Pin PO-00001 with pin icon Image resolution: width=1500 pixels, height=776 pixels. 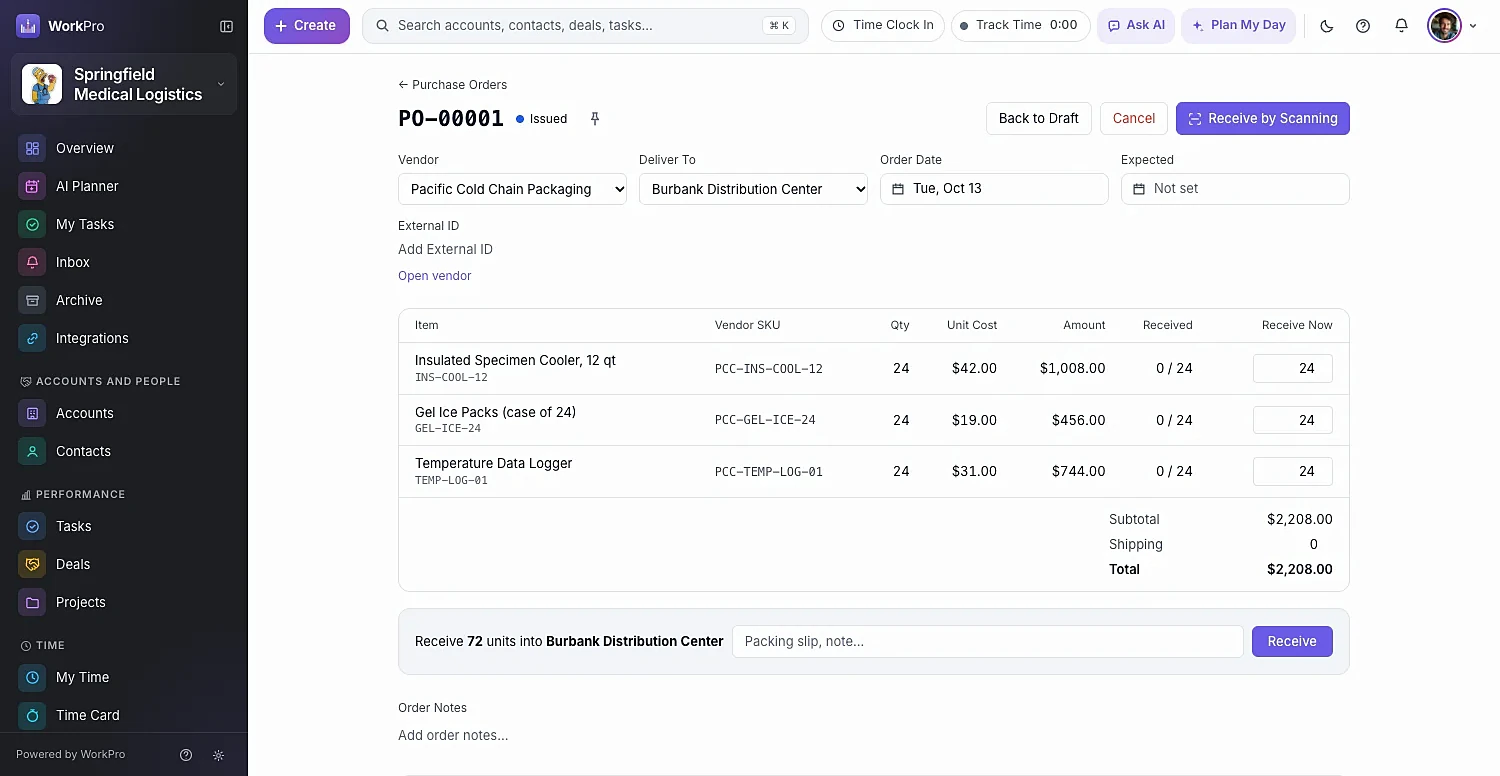pos(595,119)
